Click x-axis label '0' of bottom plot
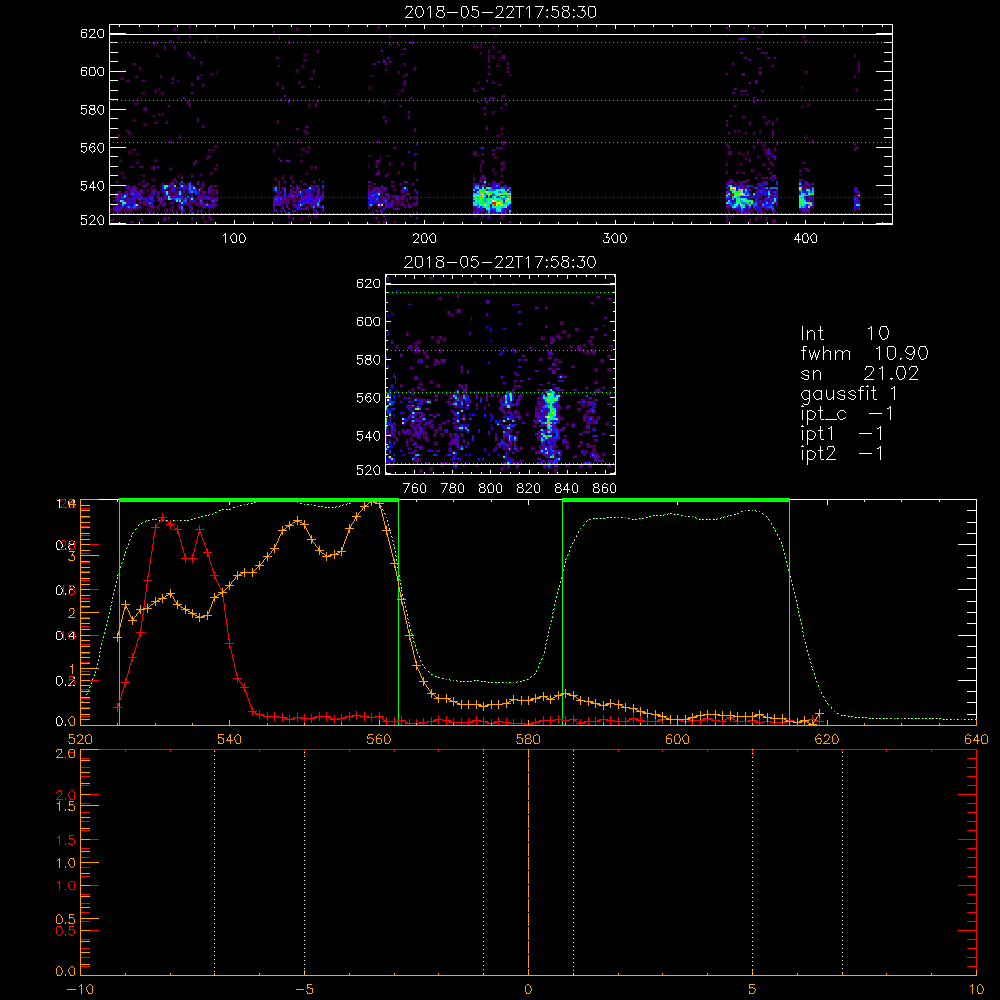Image resolution: width=1000 pixels, height=1000 pixels. (528, 990)
